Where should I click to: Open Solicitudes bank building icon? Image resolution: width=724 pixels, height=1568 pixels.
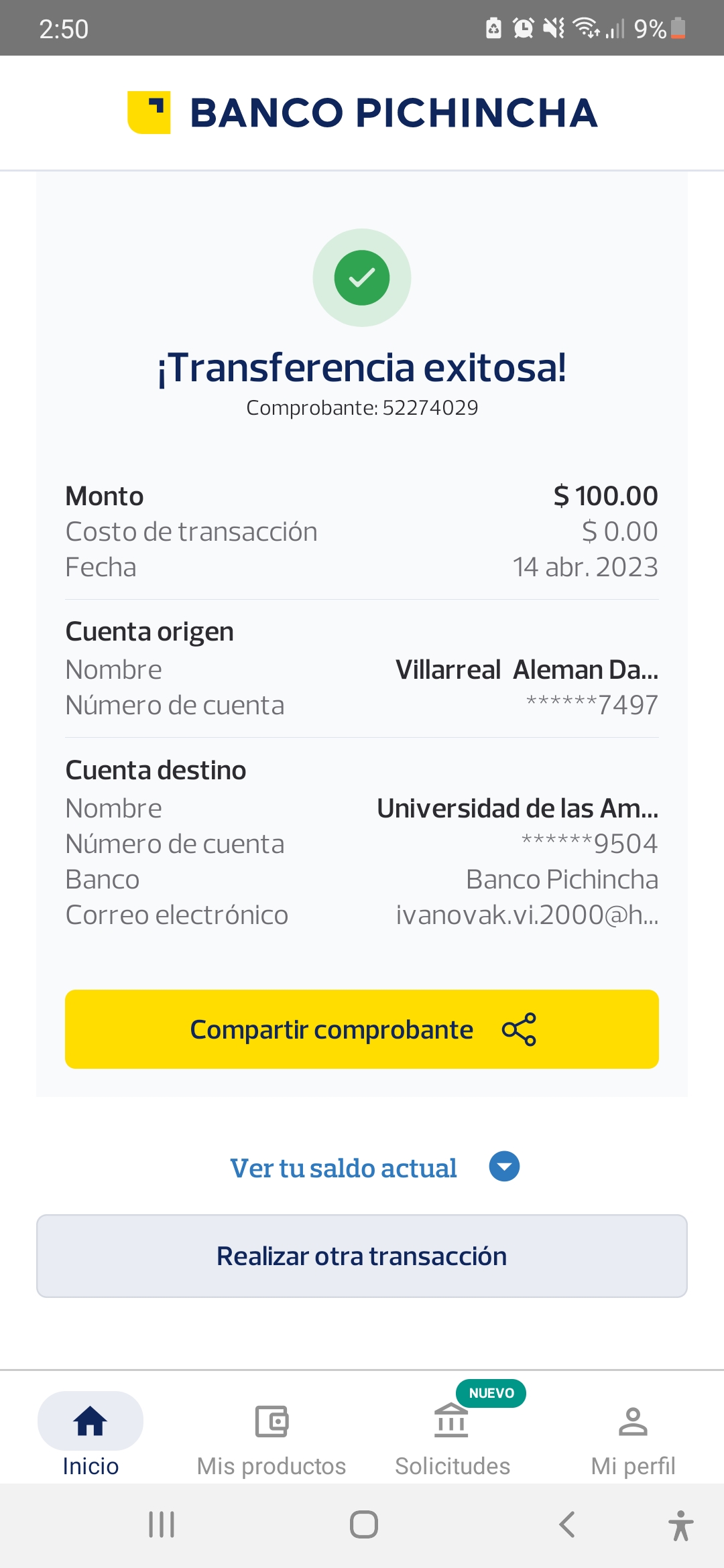click(x=451, y=1421)
